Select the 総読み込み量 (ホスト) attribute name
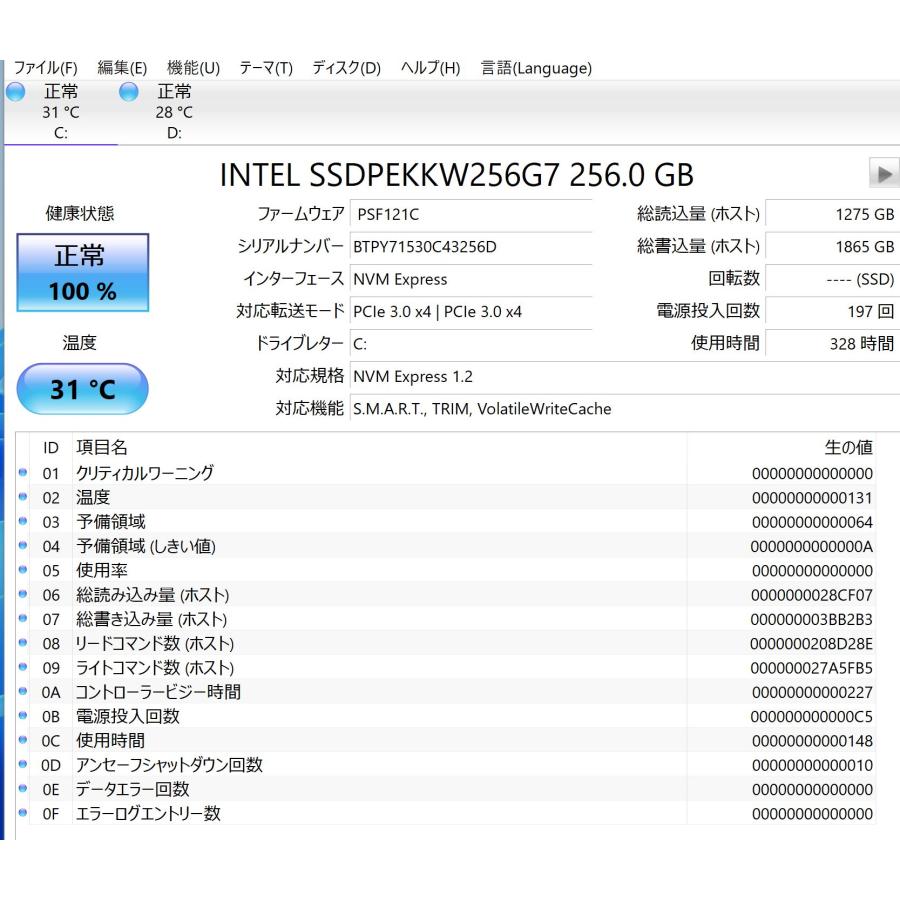Screen dimensions: 900x900 pos(153,595)
